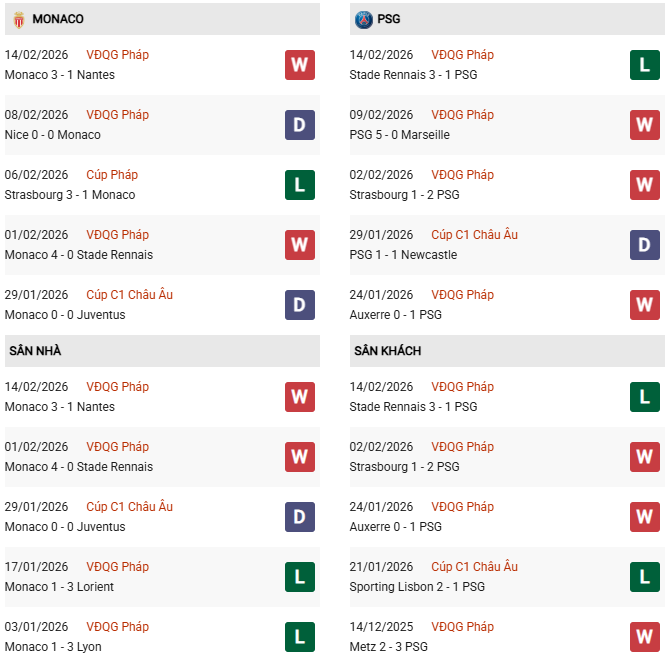
Task: Click the PSG club crest icon
Action: 363,19
